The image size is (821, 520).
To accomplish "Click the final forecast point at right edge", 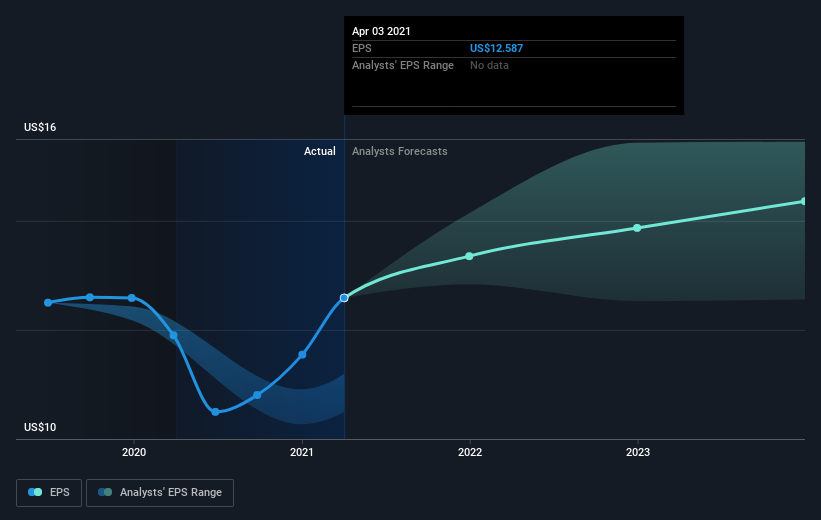I will tap(804, 201).
